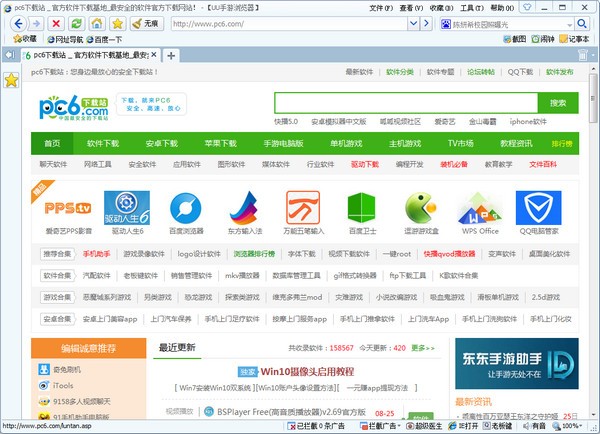Click the green 搜索 button
Screen dimensions: 600x434
pos(558,103)
